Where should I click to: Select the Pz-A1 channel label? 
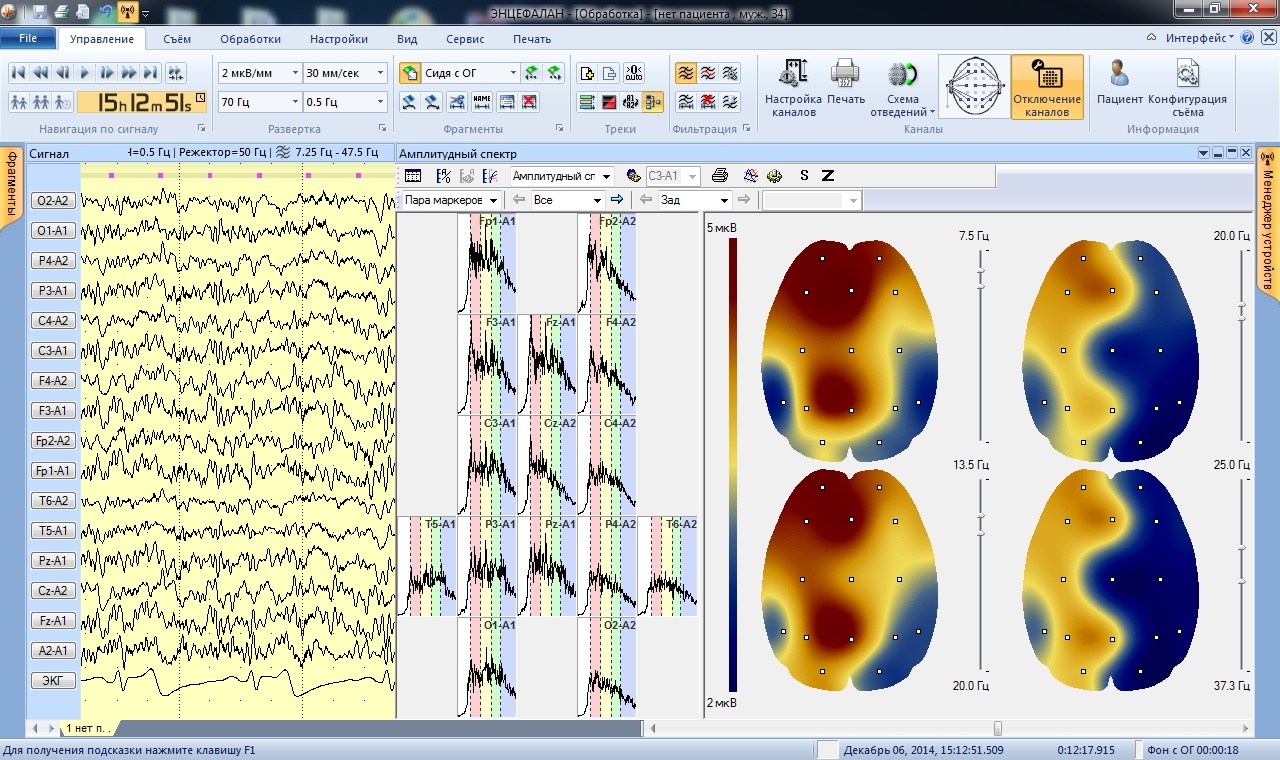pyautogui.click(x=53, y=561)
